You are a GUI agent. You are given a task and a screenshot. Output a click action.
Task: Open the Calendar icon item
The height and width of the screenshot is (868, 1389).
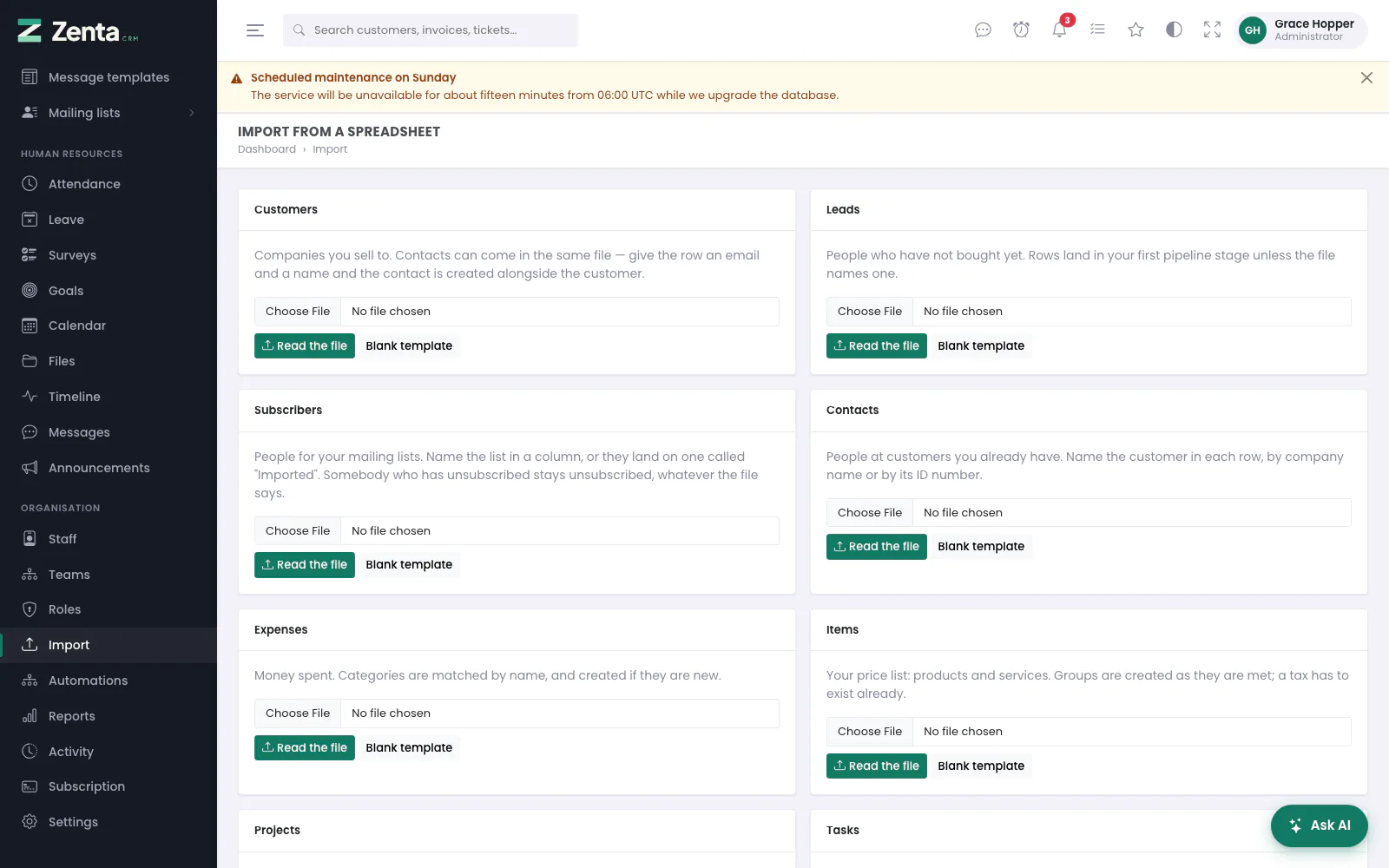coord(109,325)
